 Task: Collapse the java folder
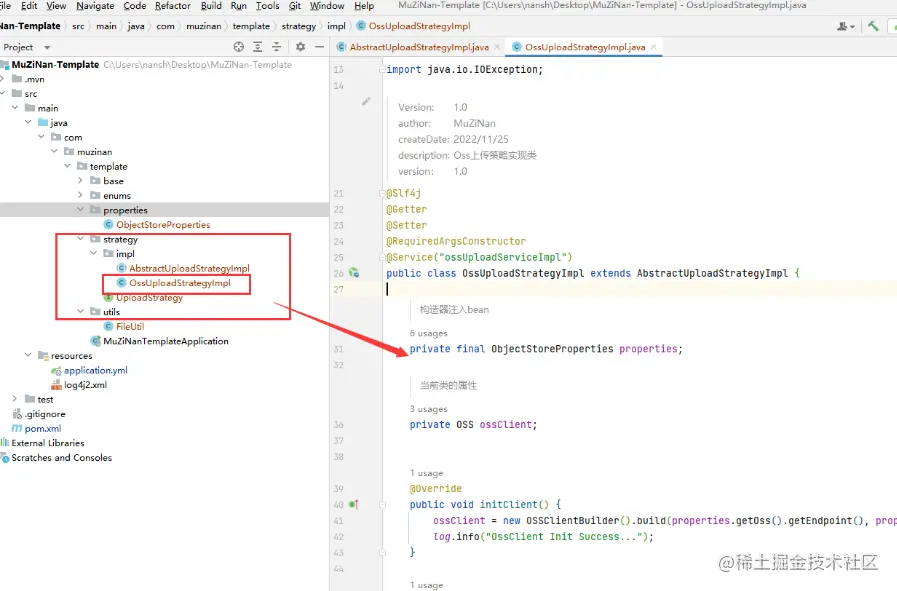point(28,122)
